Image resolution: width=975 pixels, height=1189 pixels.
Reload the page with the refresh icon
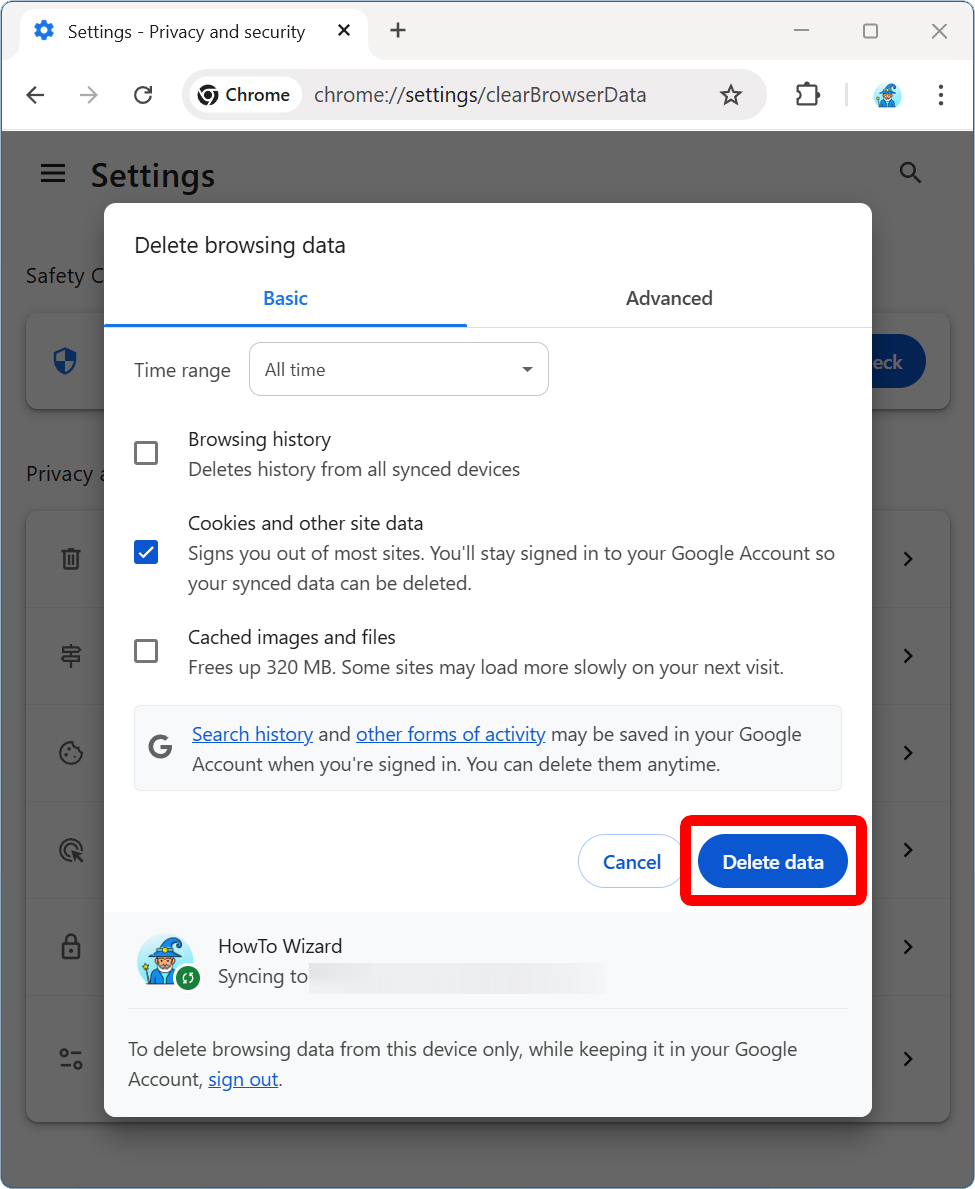point(143,95)
